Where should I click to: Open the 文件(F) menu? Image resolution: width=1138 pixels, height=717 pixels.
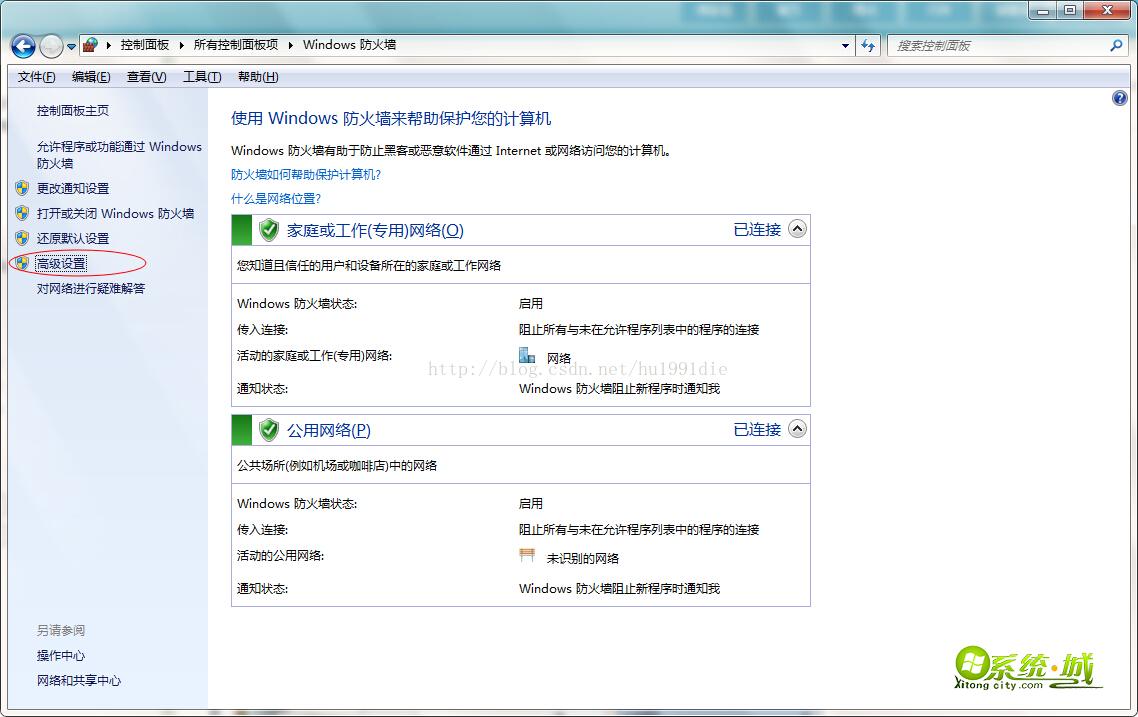37,77
